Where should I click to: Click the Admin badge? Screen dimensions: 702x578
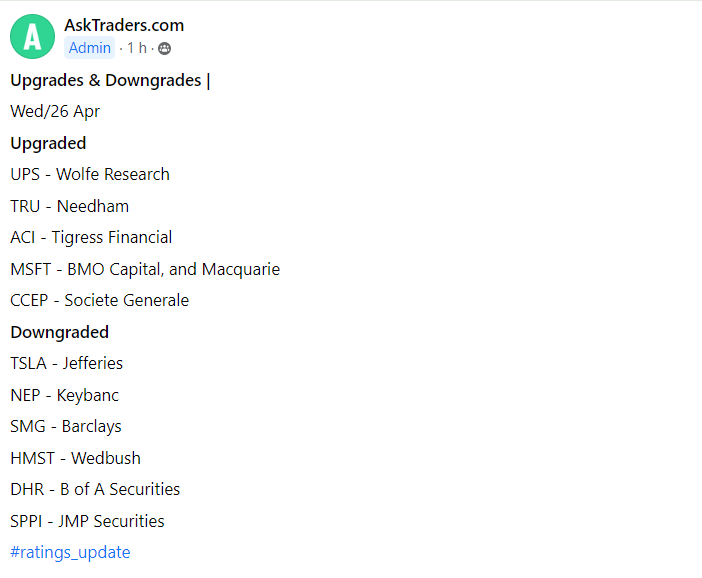(89, 48)
